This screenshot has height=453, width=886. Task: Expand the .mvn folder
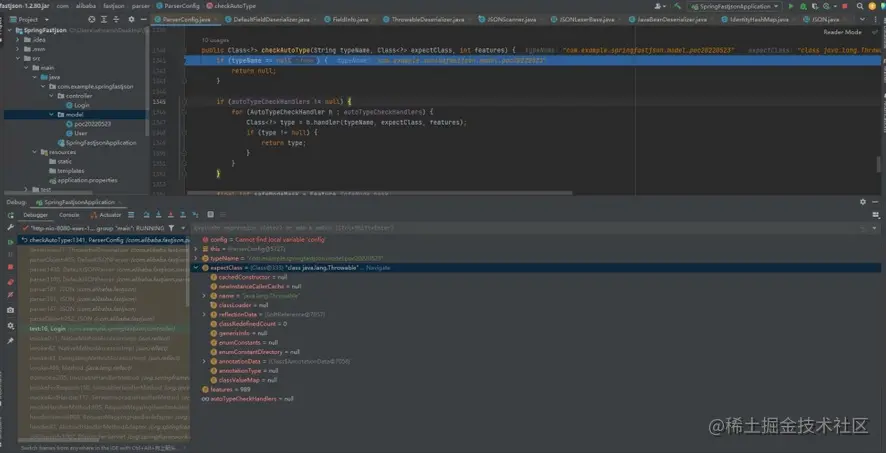(x=18, y=49)
